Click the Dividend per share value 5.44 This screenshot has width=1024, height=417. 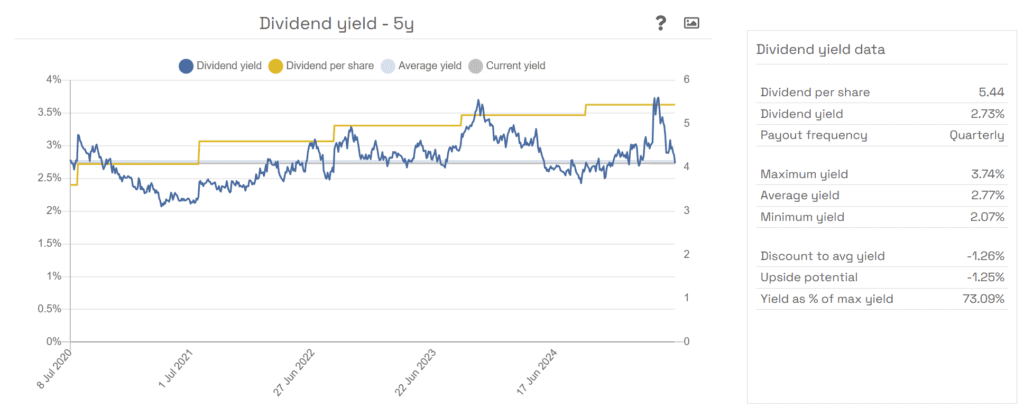click(991, 92)
